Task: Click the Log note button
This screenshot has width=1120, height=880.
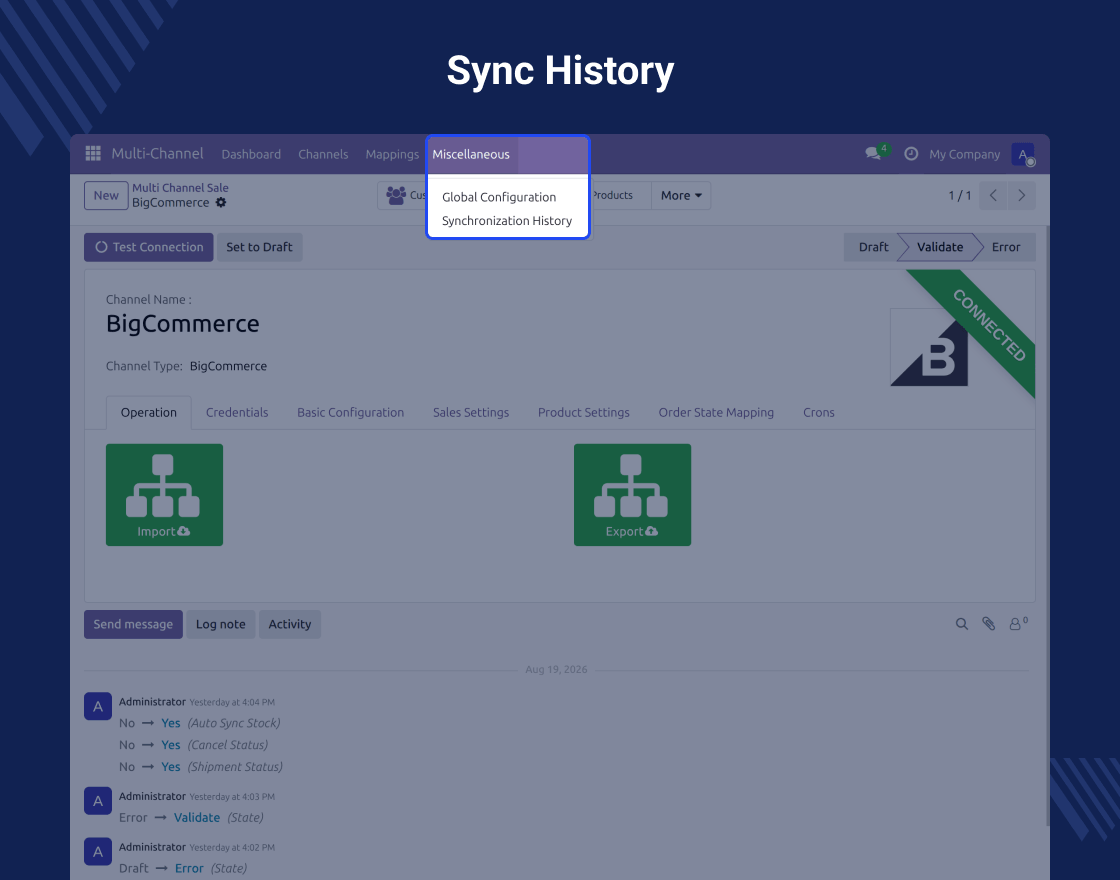Action: 221,624
